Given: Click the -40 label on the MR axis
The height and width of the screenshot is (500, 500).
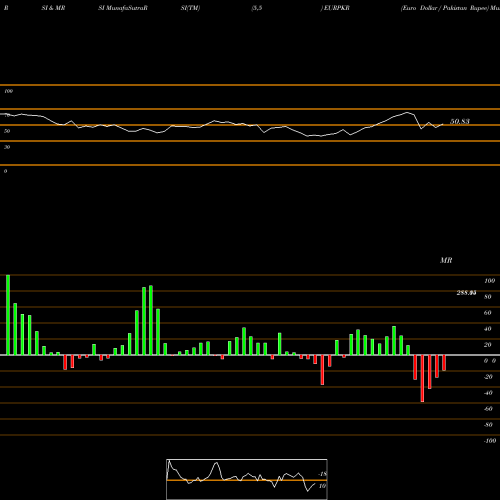Looking at the screenshot, I should [488, 393].
